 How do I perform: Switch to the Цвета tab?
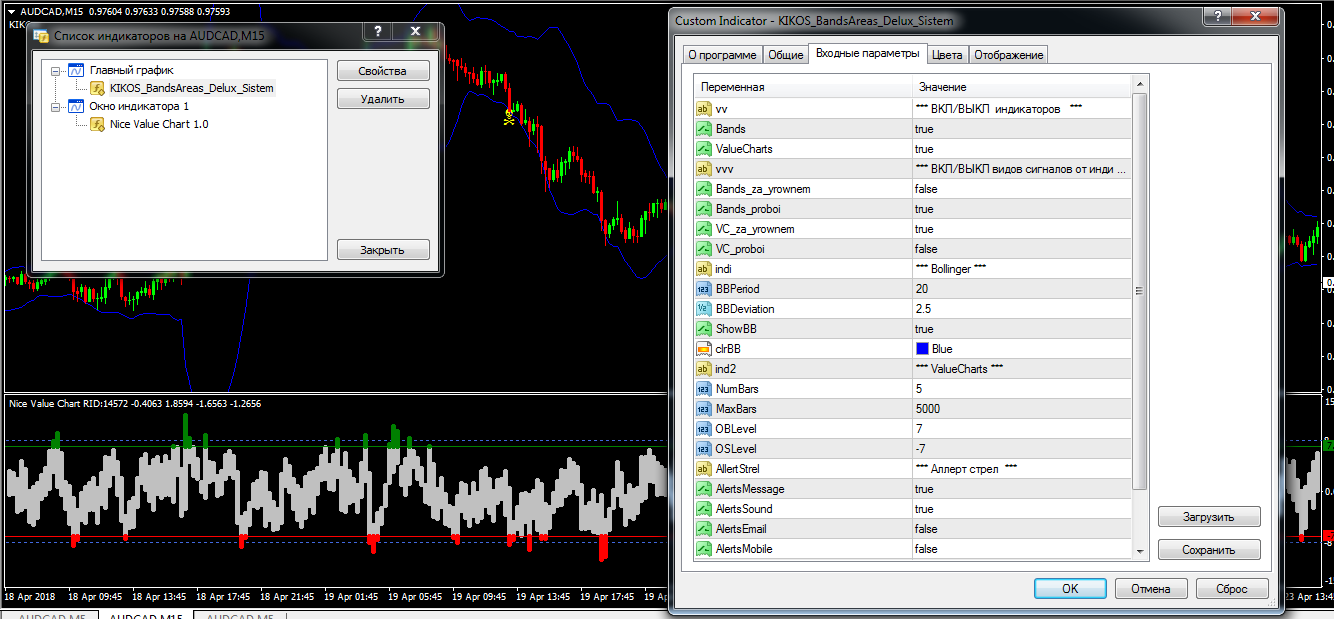coord(947,54)
